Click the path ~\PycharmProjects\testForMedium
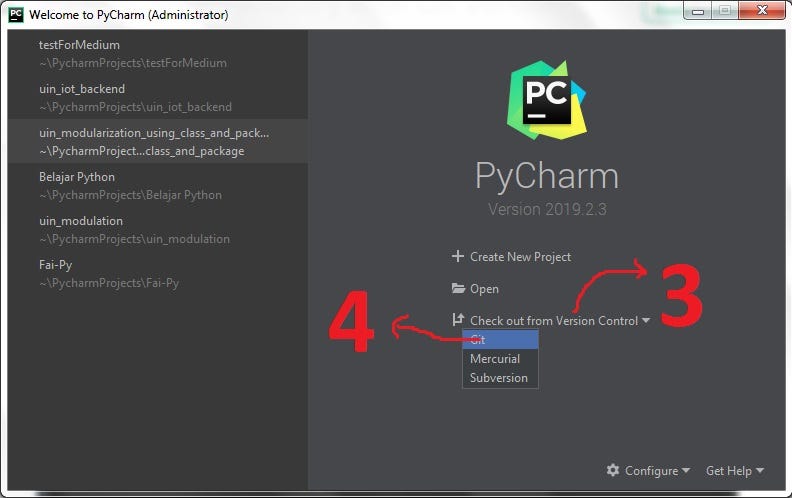Screen dimensions: 792x498 tap(133, 63)
